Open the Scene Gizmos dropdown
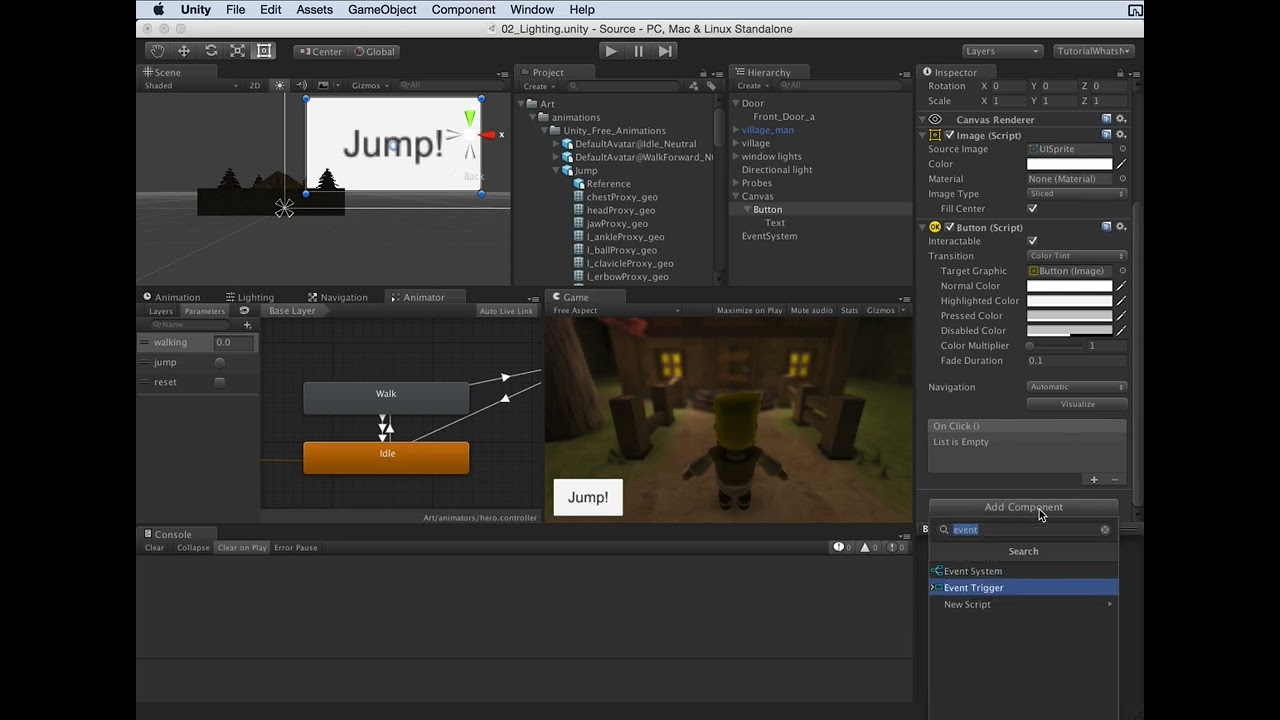The height and width of the screenshot is (720, 1280). click(x=368, y=86)
